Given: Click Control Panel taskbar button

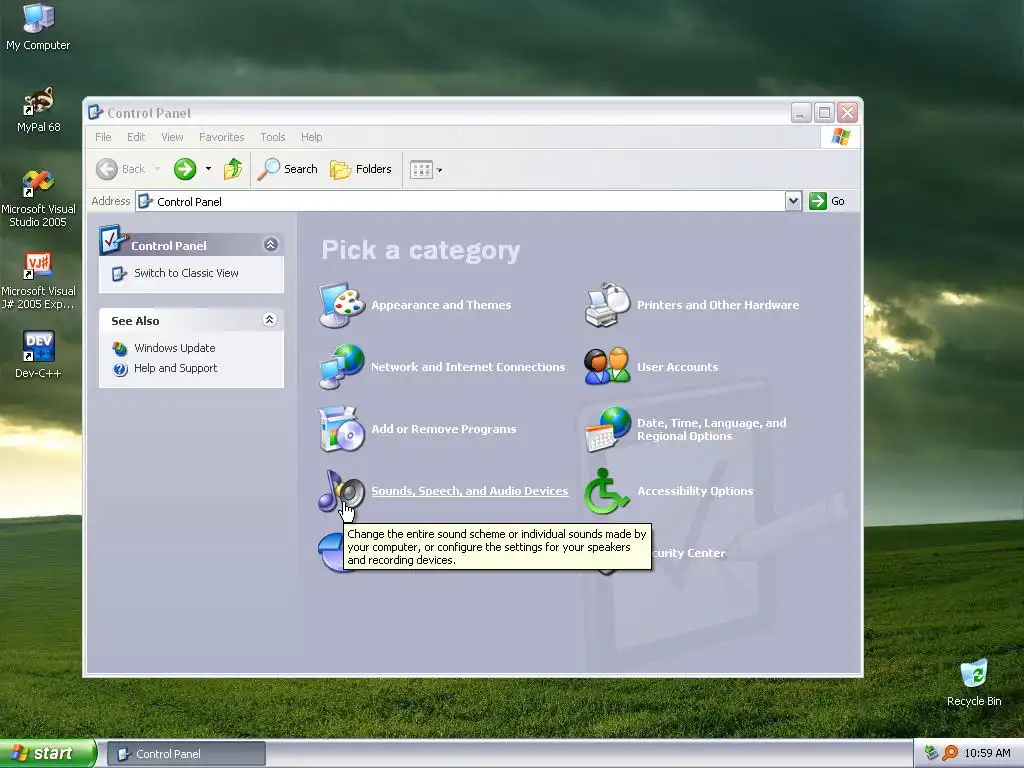Looking at the screenshot, I should click(186, 754).
